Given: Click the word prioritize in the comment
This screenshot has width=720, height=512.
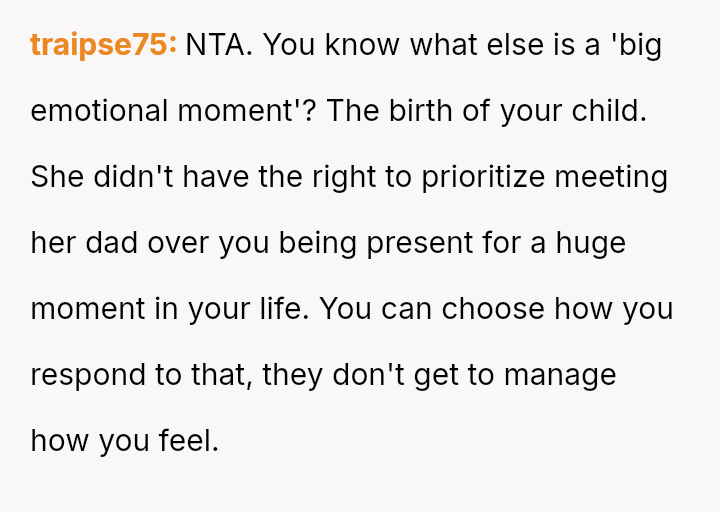Looking at the screenshot, I should pos(482,177).
